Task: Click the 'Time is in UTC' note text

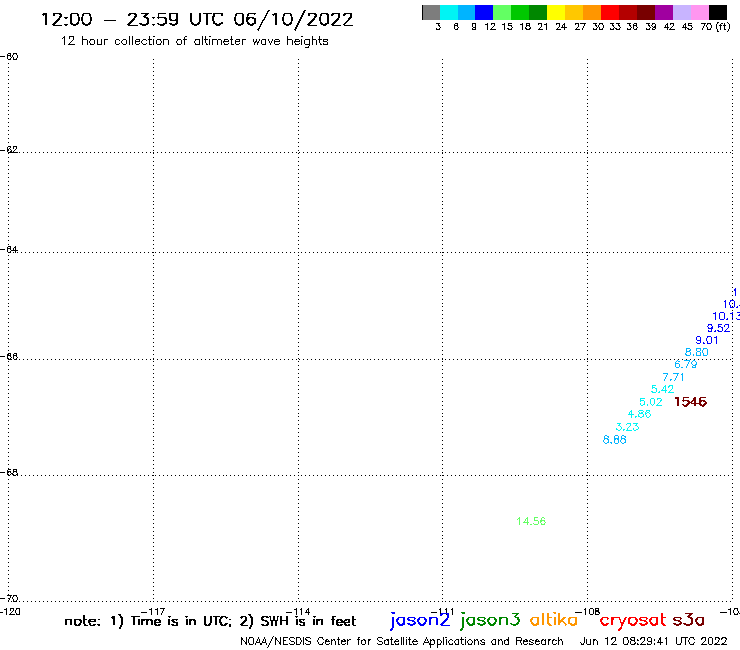Action: (x=181, y=621)
